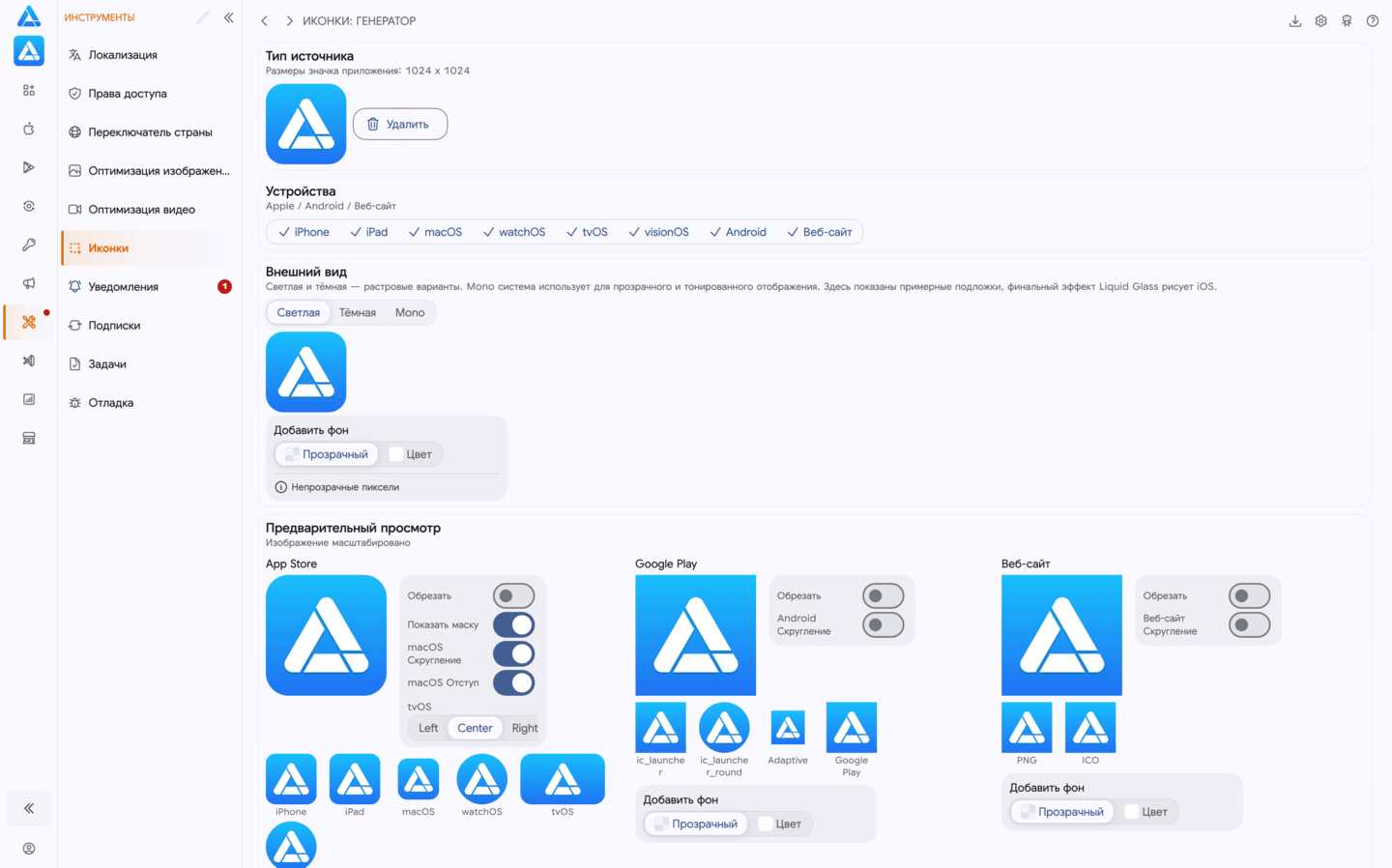Click the app logo at the top-left corner

pyautogui.click(x=29, y=15)
